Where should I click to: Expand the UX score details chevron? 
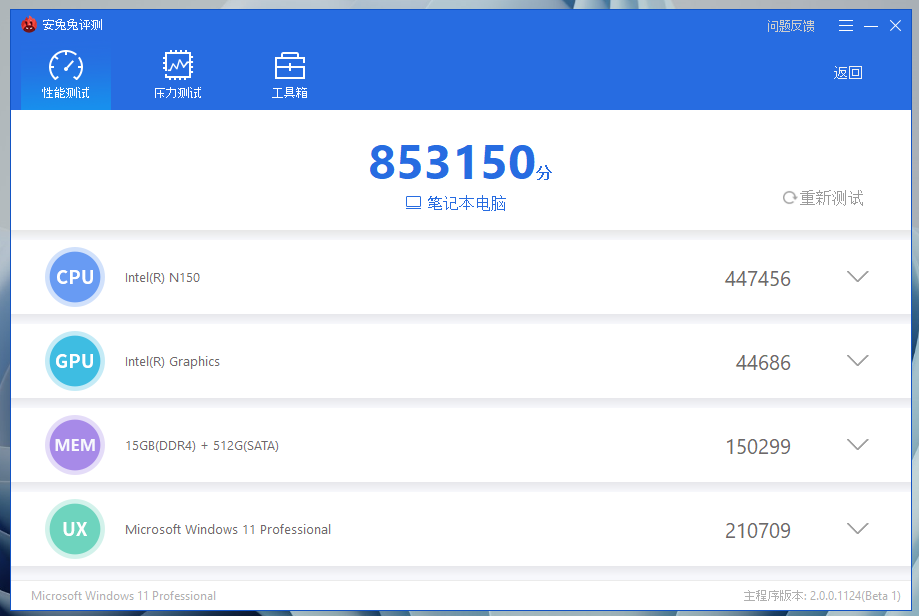click(x=857, y=529)
